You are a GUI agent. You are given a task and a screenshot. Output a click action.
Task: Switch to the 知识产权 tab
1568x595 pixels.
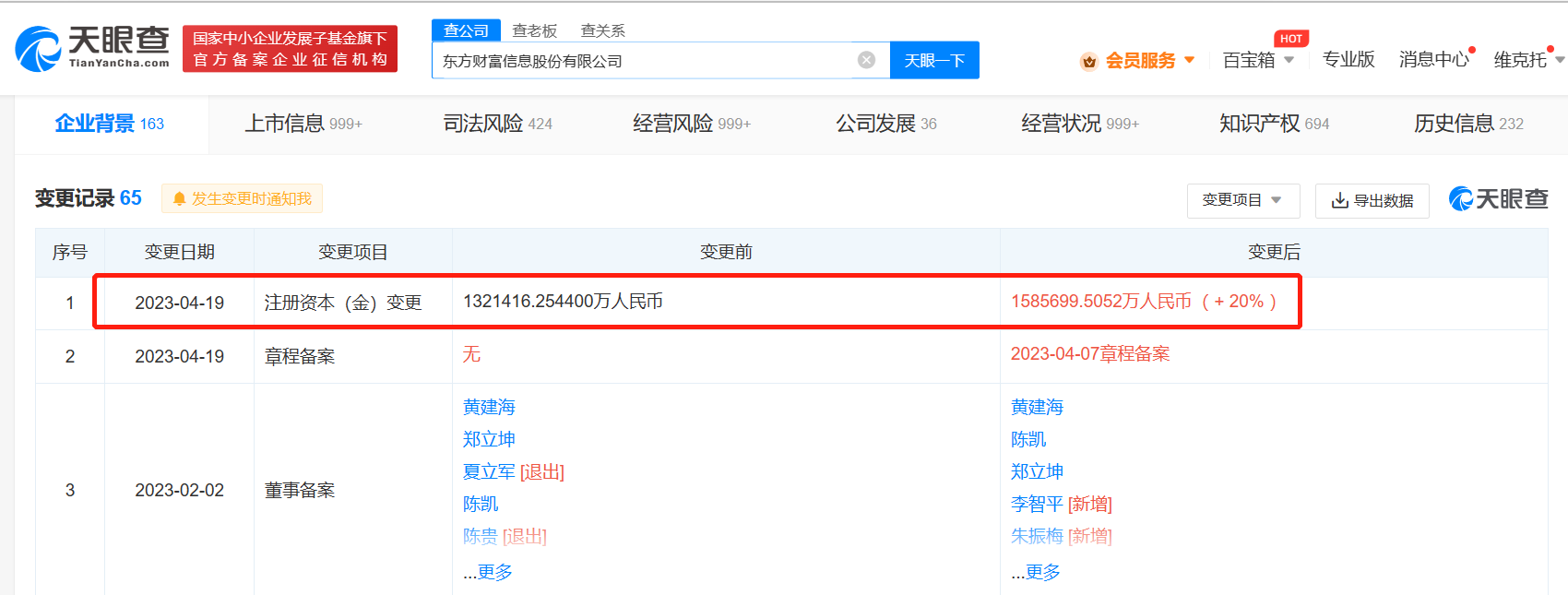pyautogui.click(x=1275, y=124)
